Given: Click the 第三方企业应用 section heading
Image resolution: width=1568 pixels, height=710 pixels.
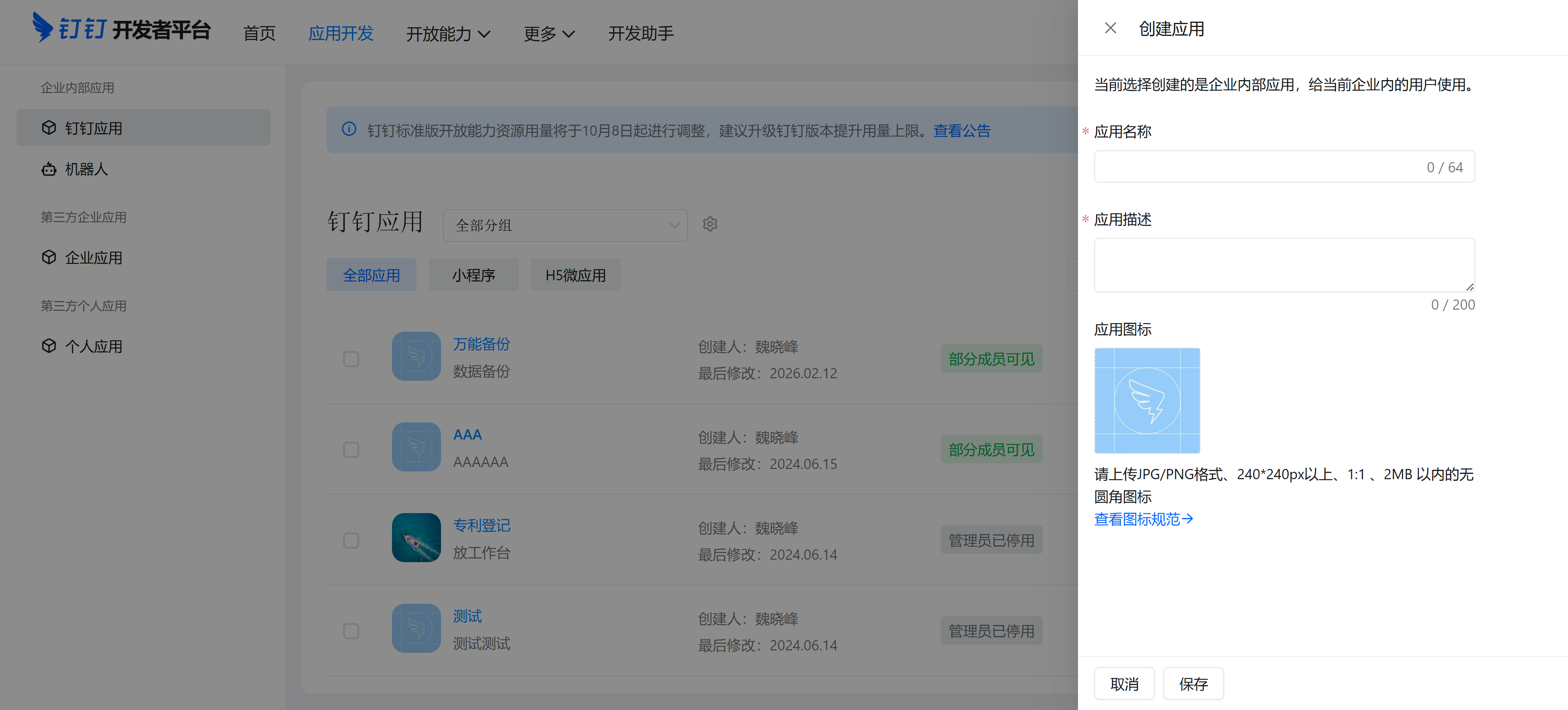Looking at the screenshot, I should point(83,217).
